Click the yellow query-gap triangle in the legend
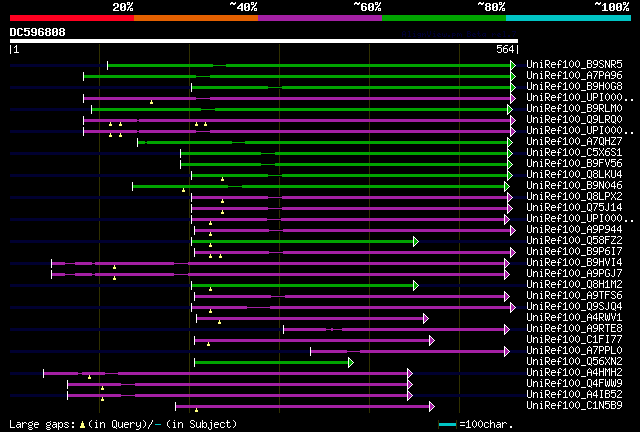 [82, 425]
